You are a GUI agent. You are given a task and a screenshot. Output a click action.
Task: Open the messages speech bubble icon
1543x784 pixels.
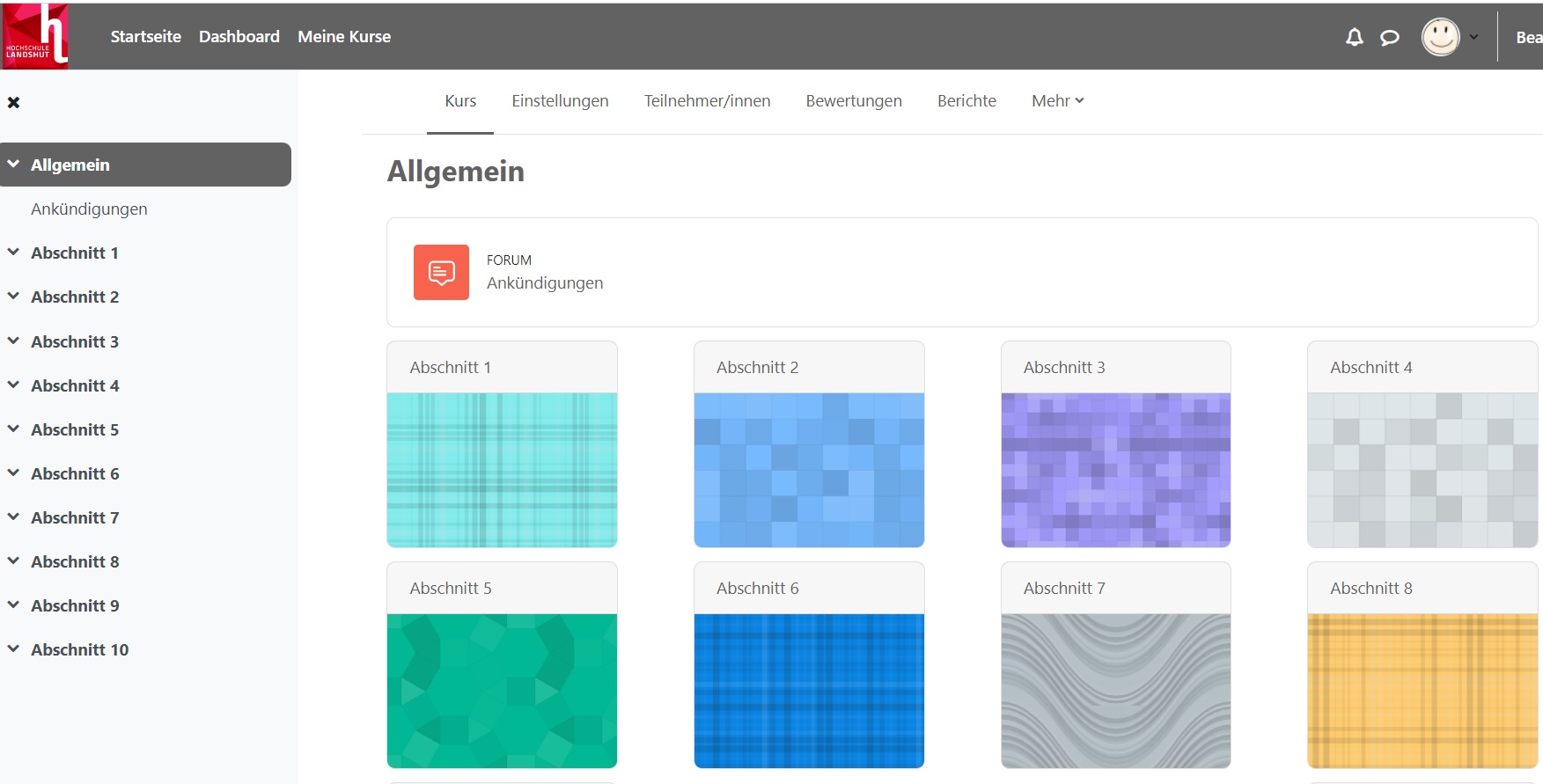point(1390,37)
